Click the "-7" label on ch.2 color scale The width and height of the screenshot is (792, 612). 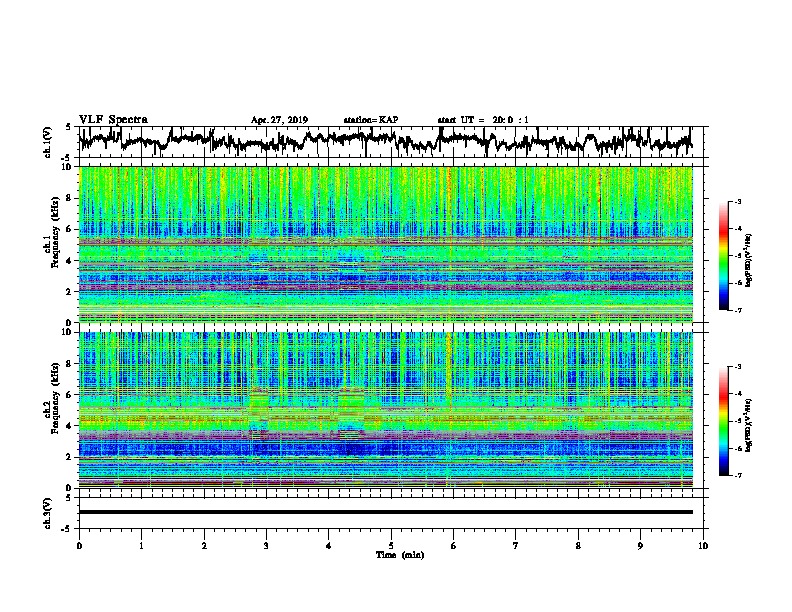pyautogui.click(x=737, y=475)
